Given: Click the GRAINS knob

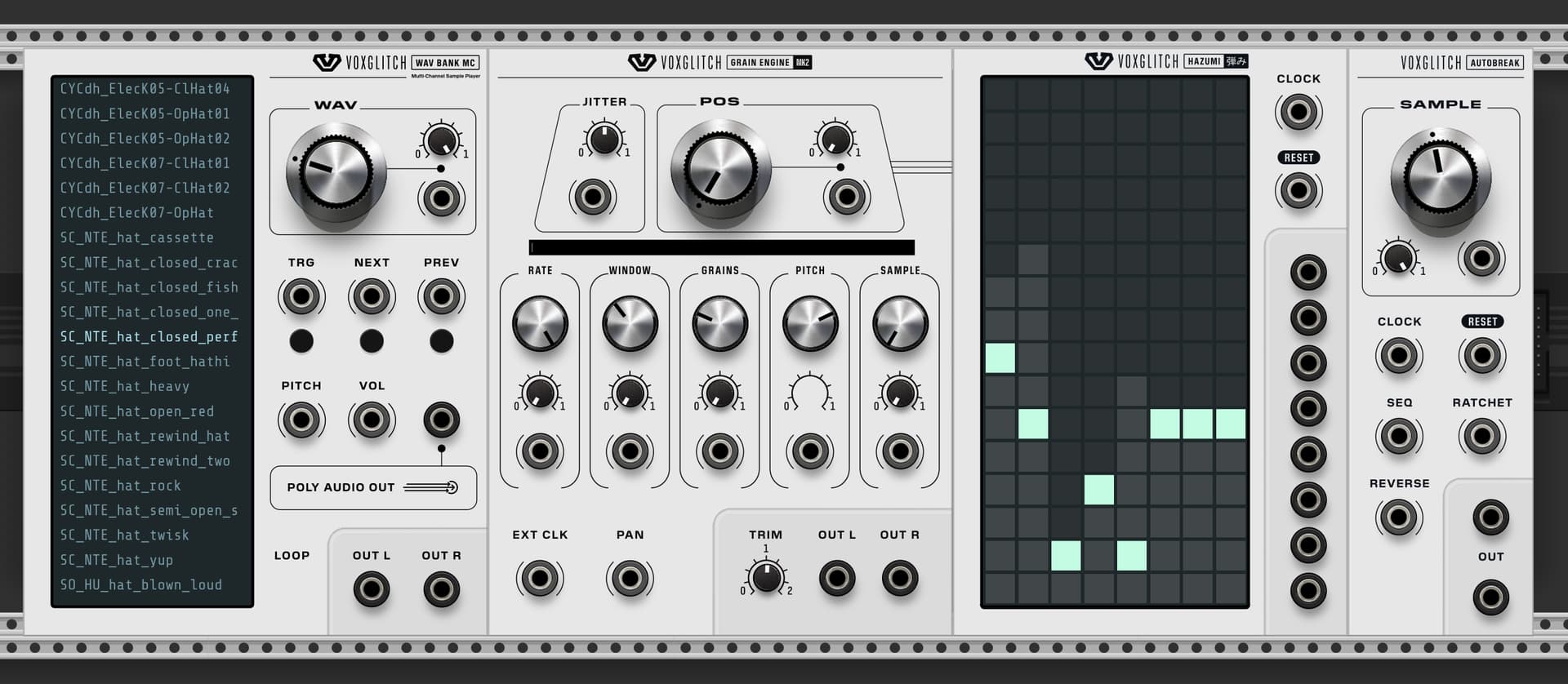Looking at the screenshot, I should (x=719, y=324).
